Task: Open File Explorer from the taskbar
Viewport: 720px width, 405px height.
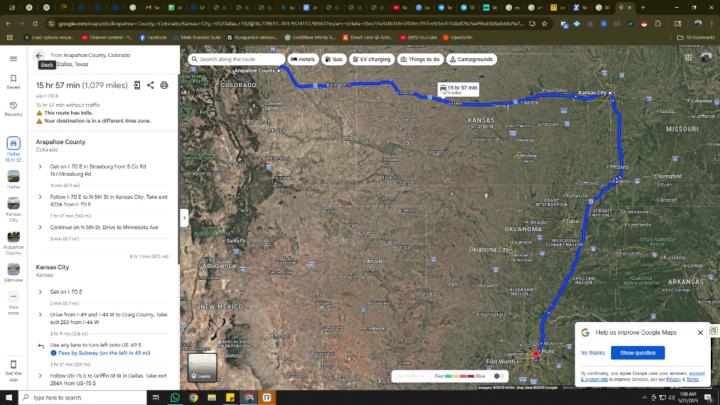Action: tap(212, 397)
